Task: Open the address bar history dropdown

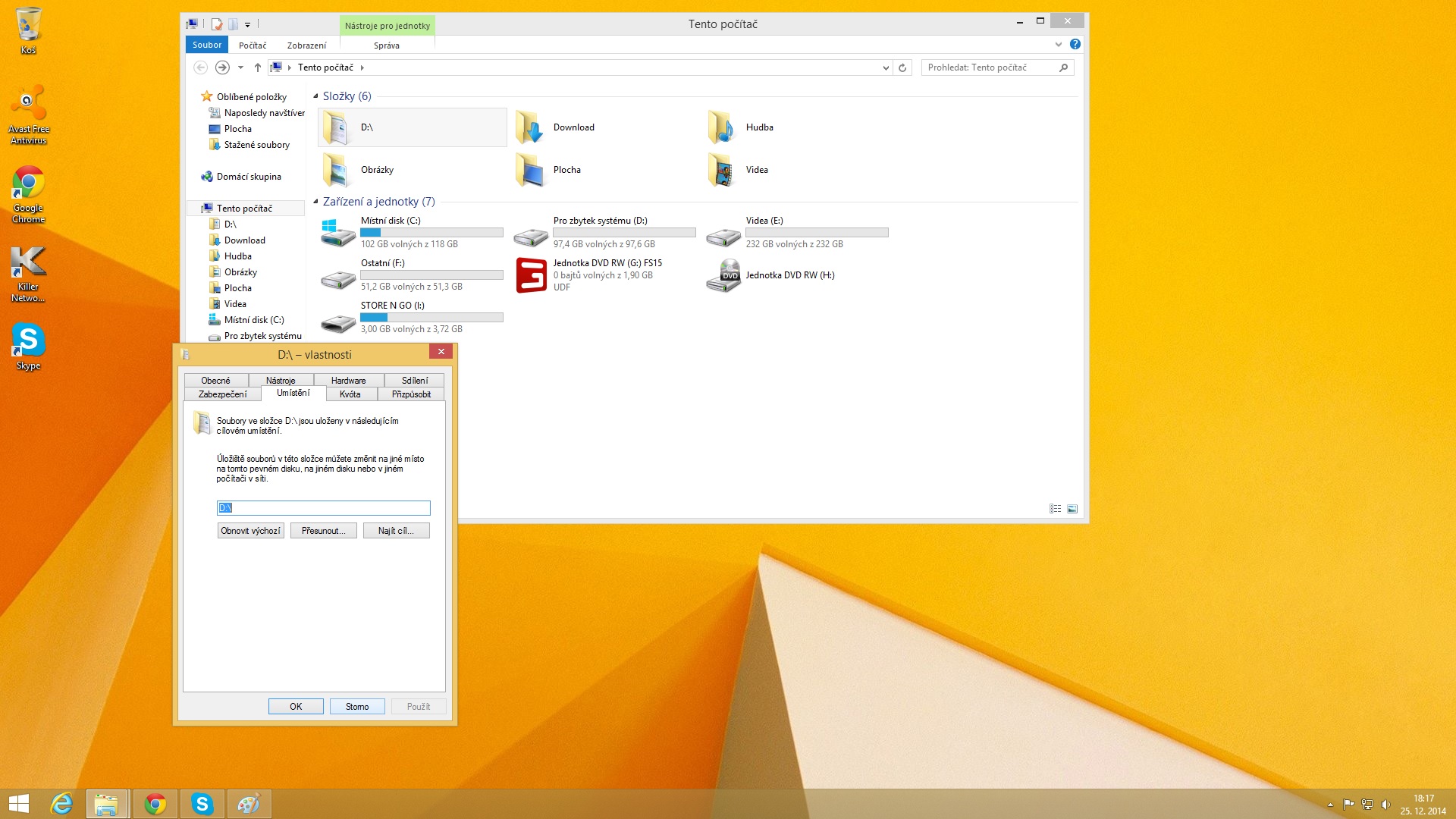Action: tap(885, 67)
